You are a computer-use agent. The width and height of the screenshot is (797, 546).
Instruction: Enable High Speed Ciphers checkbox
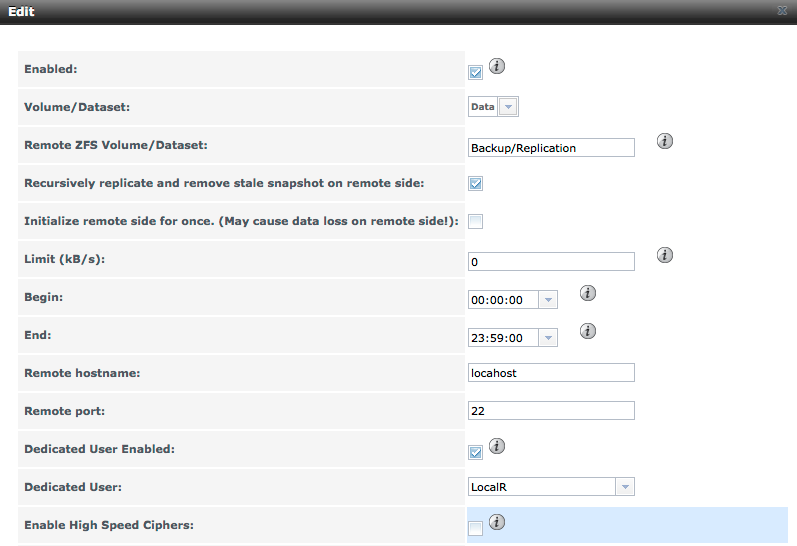tap(475, 528)
